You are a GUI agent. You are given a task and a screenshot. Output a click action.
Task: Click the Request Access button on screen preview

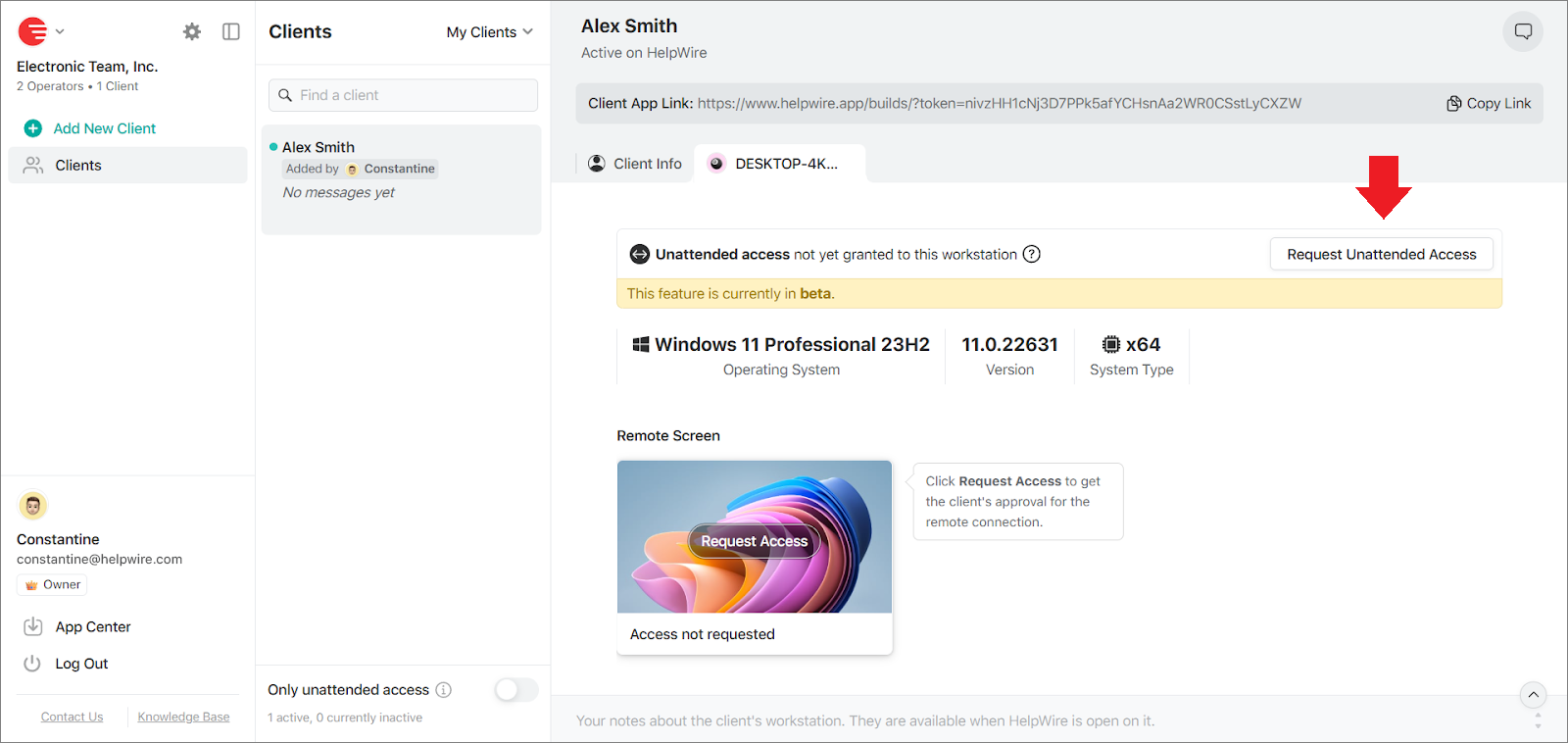pyautogui.click(x=755, y=541)
